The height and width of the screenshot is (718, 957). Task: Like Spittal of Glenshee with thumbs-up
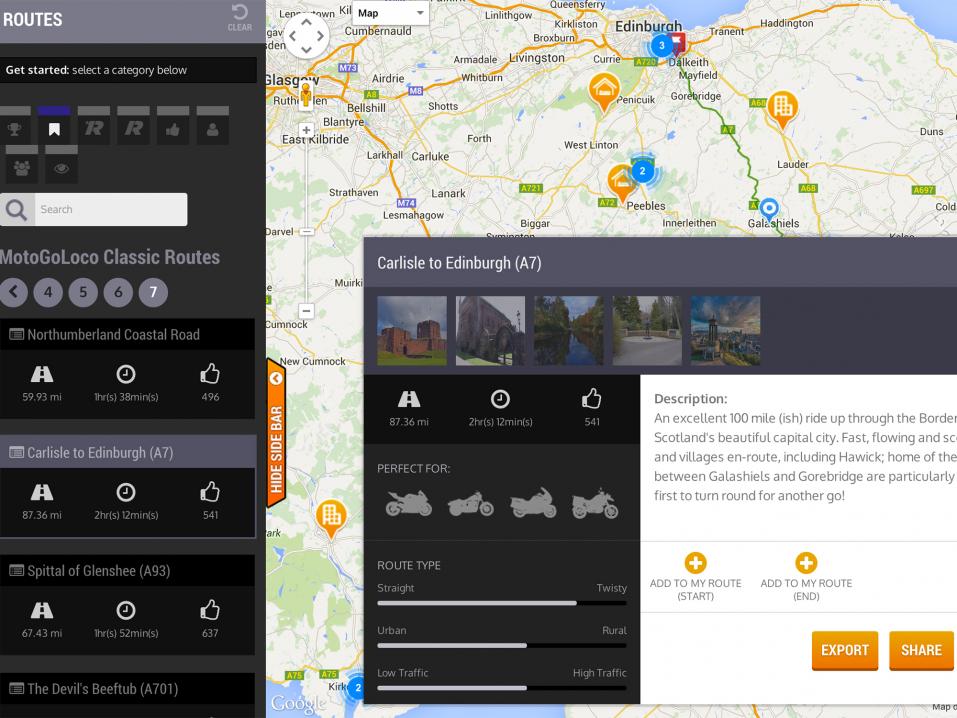coord(210,610)
